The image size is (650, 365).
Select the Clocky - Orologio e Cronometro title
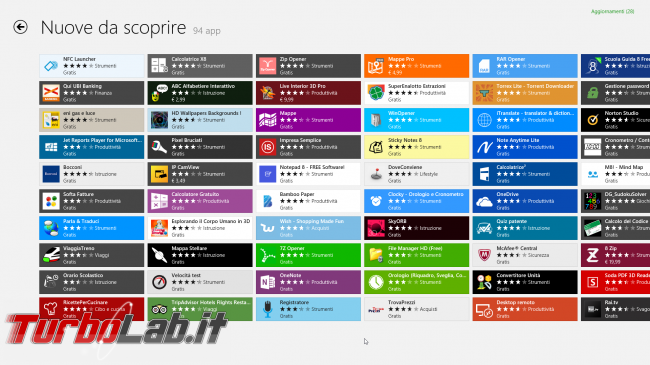coord(426,194)
